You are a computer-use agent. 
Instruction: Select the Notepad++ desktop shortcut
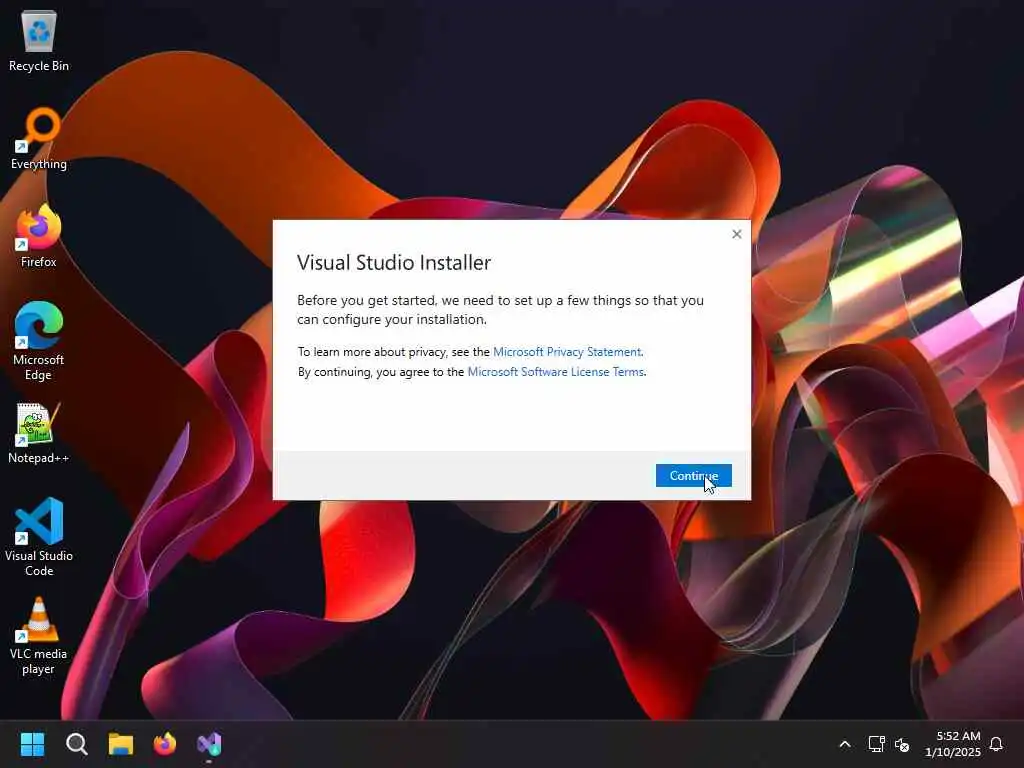pyautogui.click(x=39, y=434)
